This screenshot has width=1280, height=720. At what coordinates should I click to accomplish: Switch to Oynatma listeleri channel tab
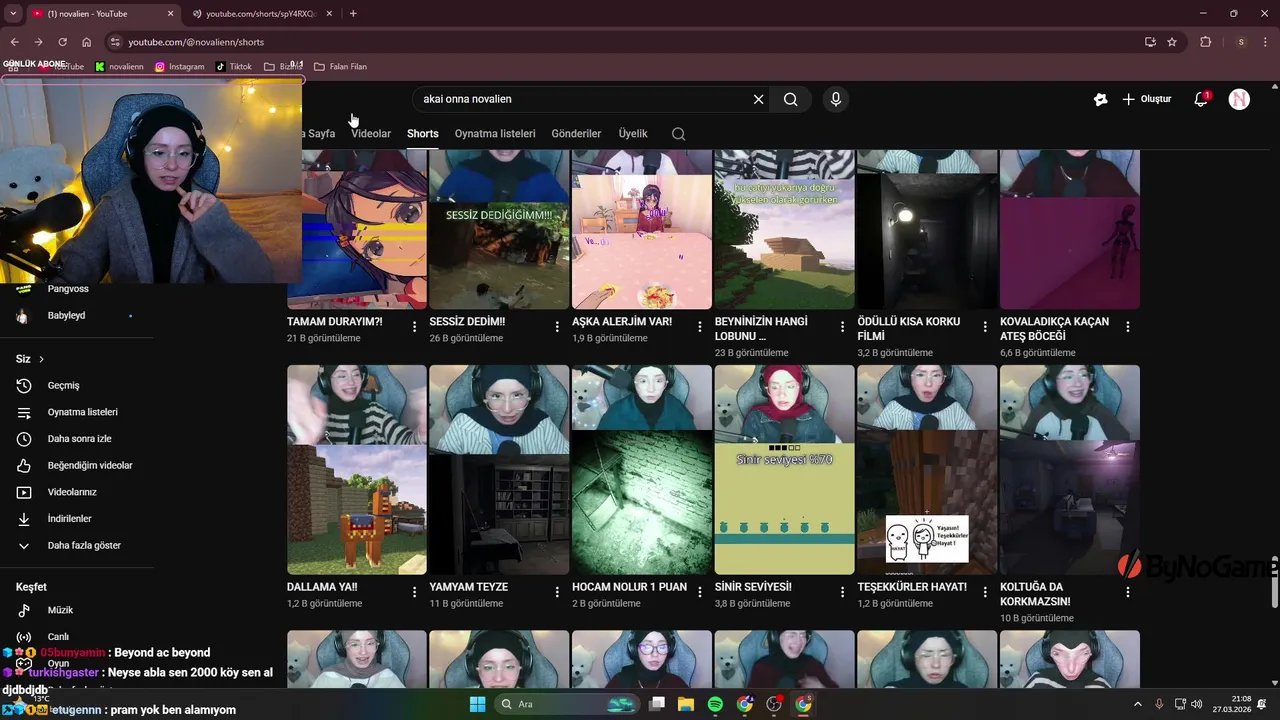point(495,134)
